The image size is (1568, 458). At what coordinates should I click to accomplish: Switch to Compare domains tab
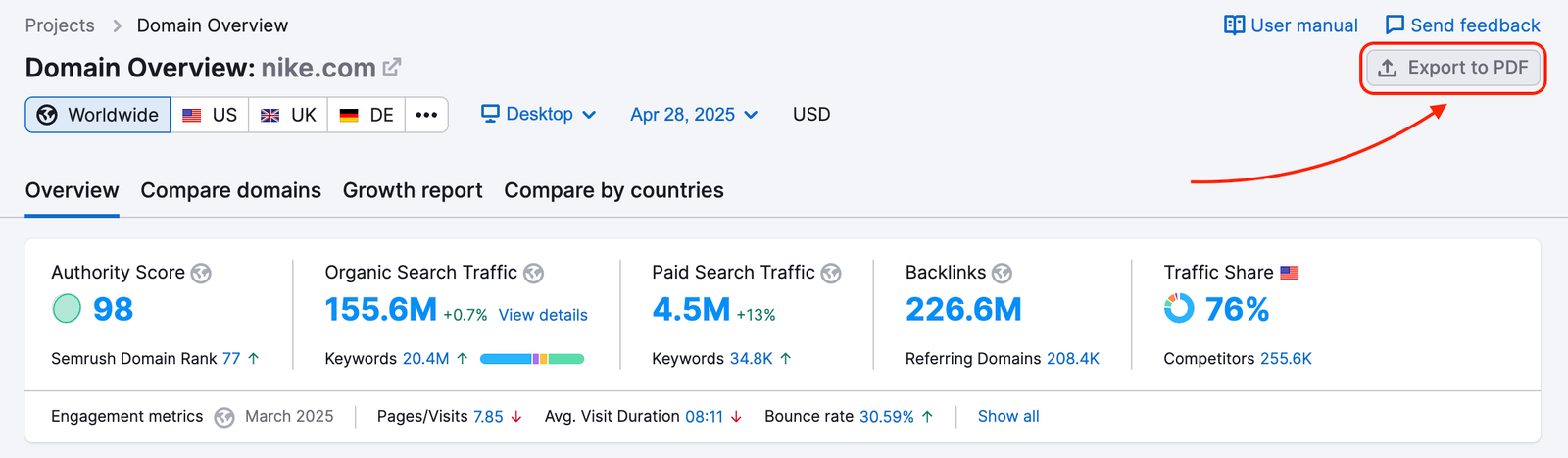click(230, 190)
